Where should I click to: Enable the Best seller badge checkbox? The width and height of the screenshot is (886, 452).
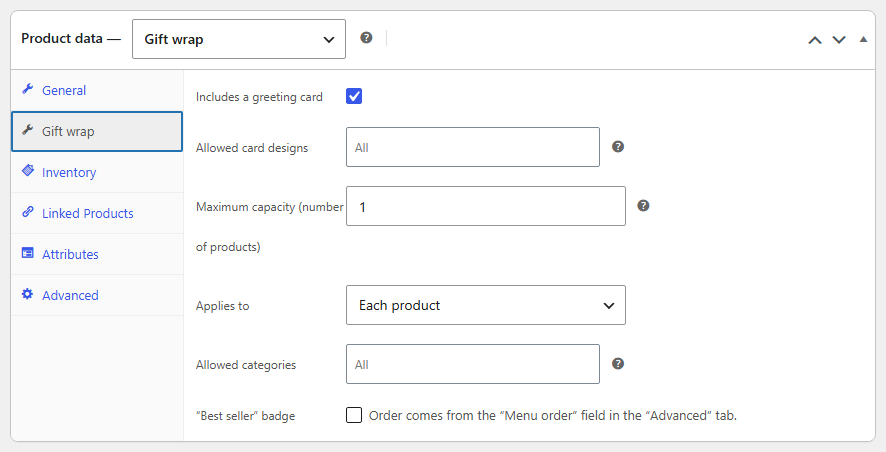354,415
